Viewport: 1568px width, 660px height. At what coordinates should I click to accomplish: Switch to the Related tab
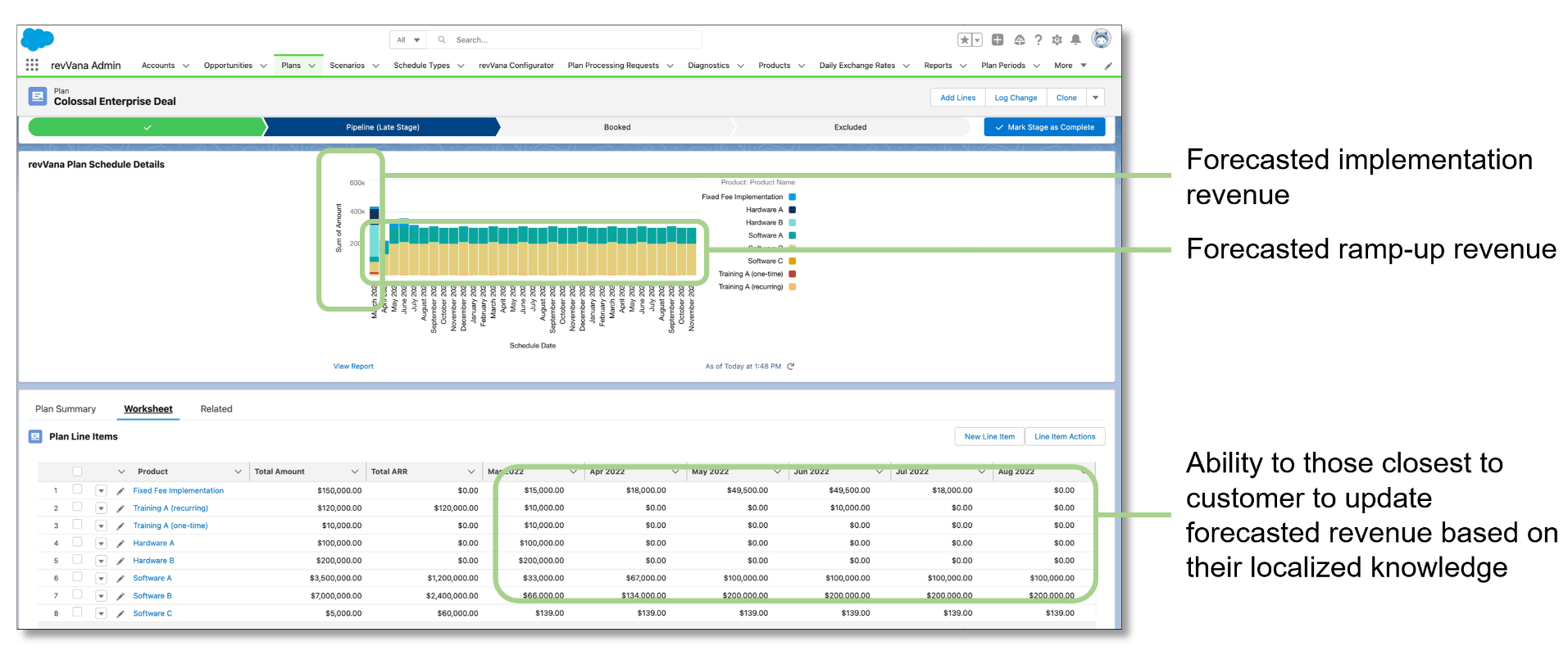point(216,409)
